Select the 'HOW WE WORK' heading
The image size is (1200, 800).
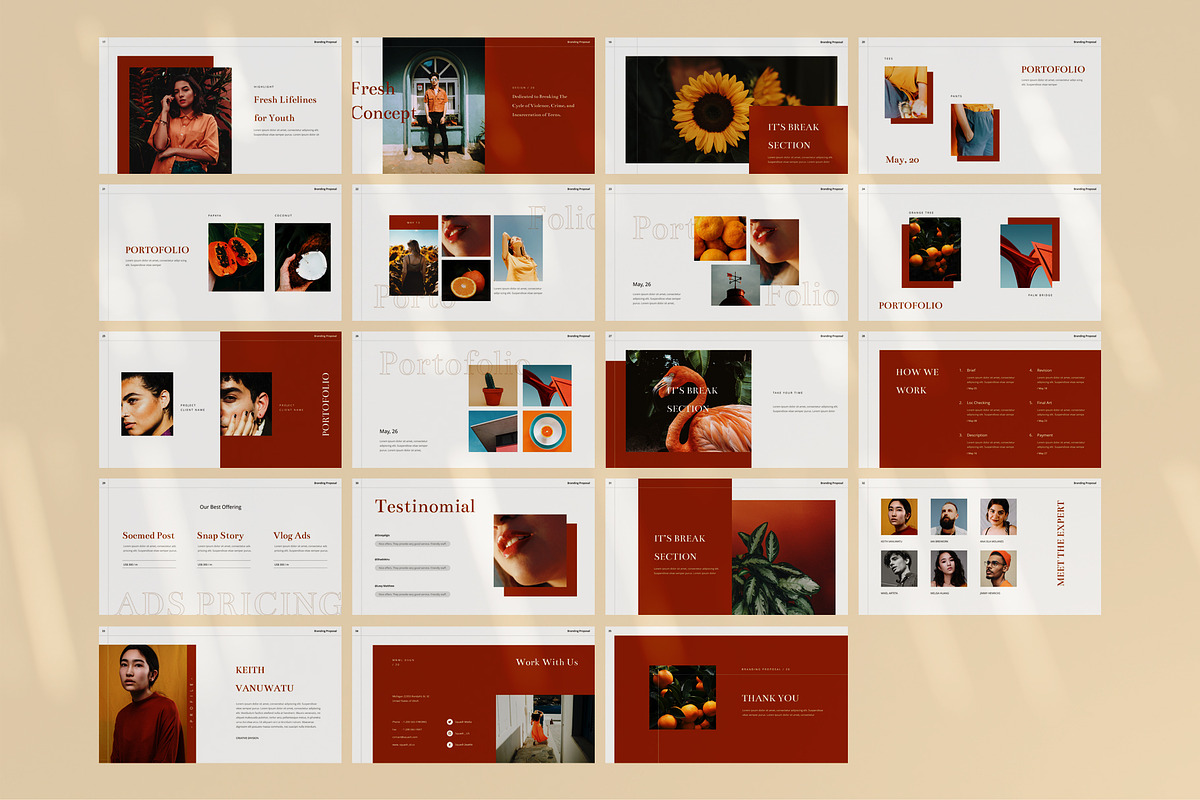coord(917,381)
